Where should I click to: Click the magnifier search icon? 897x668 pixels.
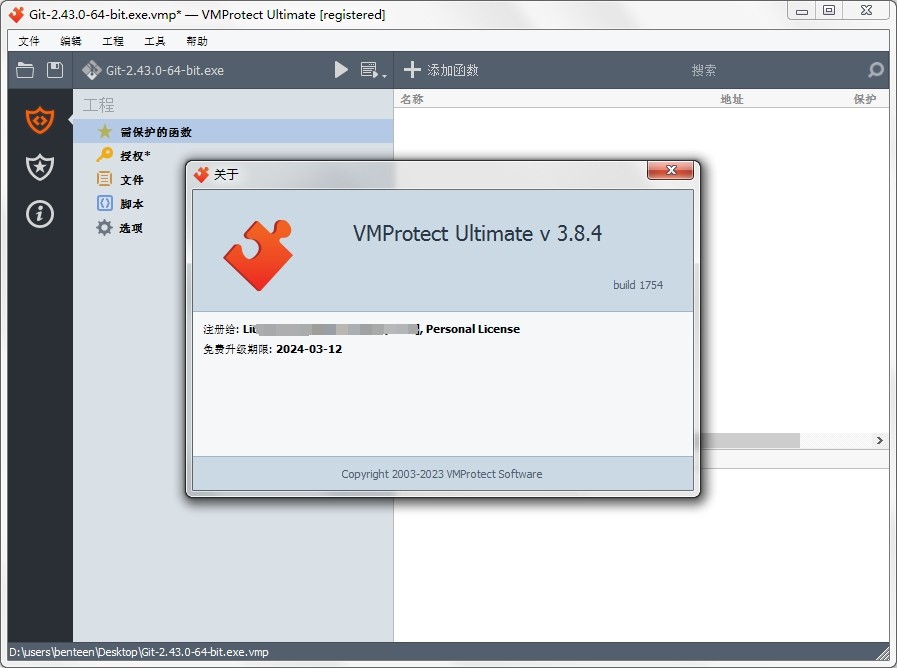pyautogui.click(x=876, y=70)
